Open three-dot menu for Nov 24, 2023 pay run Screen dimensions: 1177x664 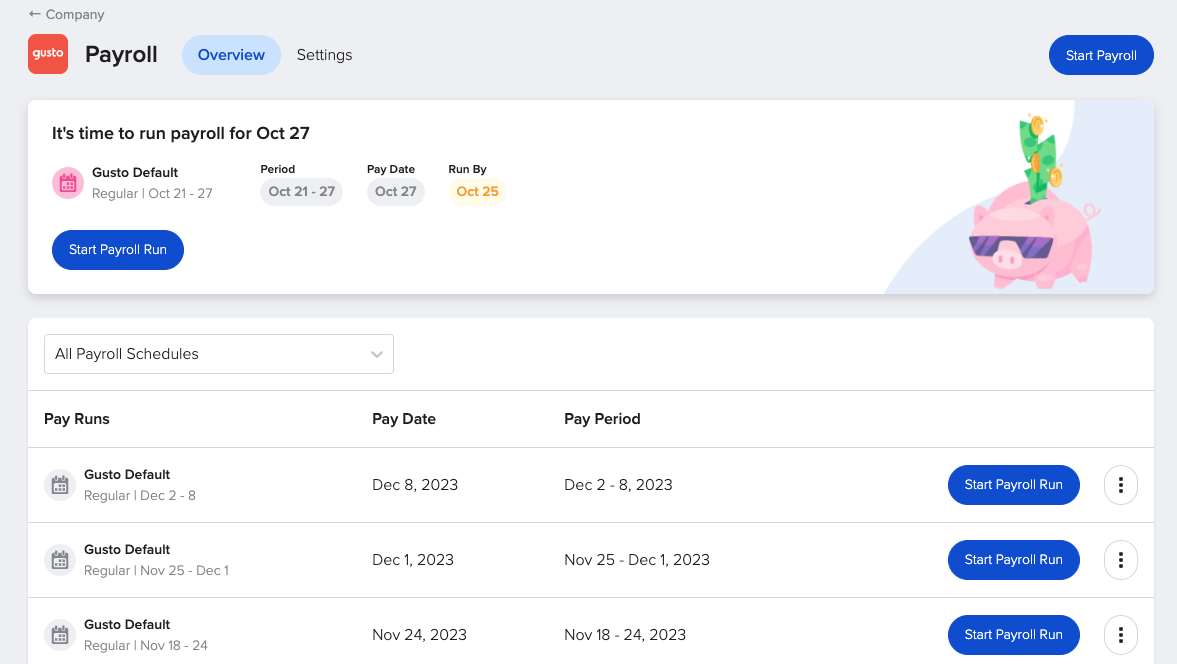[1120, 635]
